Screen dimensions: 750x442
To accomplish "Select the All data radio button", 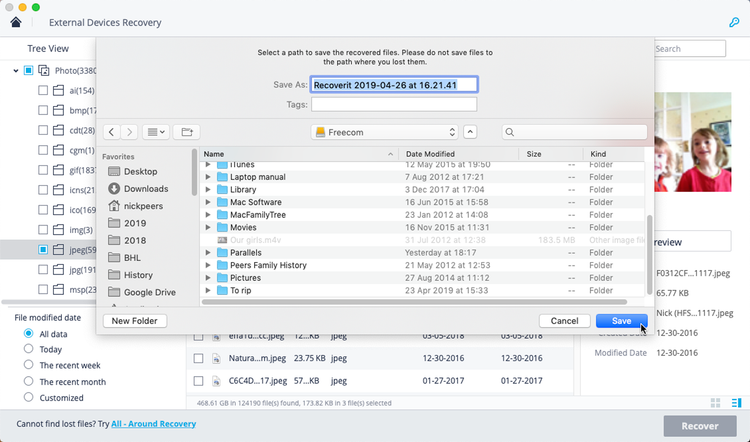I will [x=29, y=333].
